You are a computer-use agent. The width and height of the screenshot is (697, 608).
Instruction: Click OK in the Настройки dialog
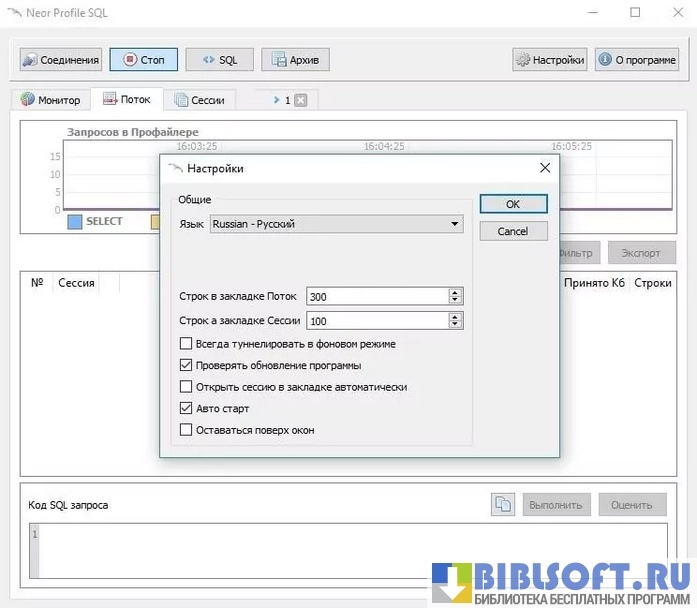click(x=513, y=204)
